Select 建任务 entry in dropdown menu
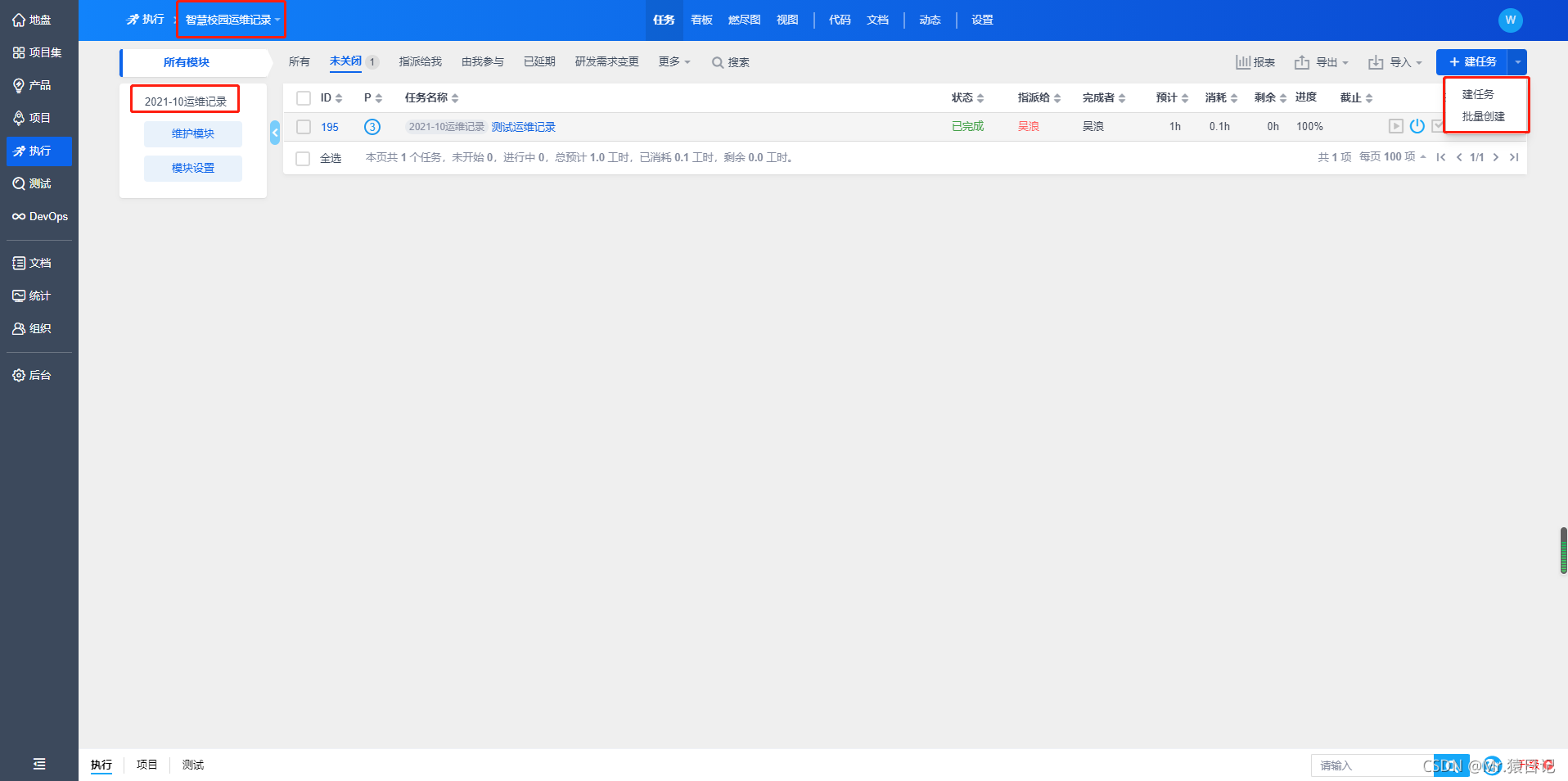This screenshot has height=781, width=1568. click(x=1478, y=95)
